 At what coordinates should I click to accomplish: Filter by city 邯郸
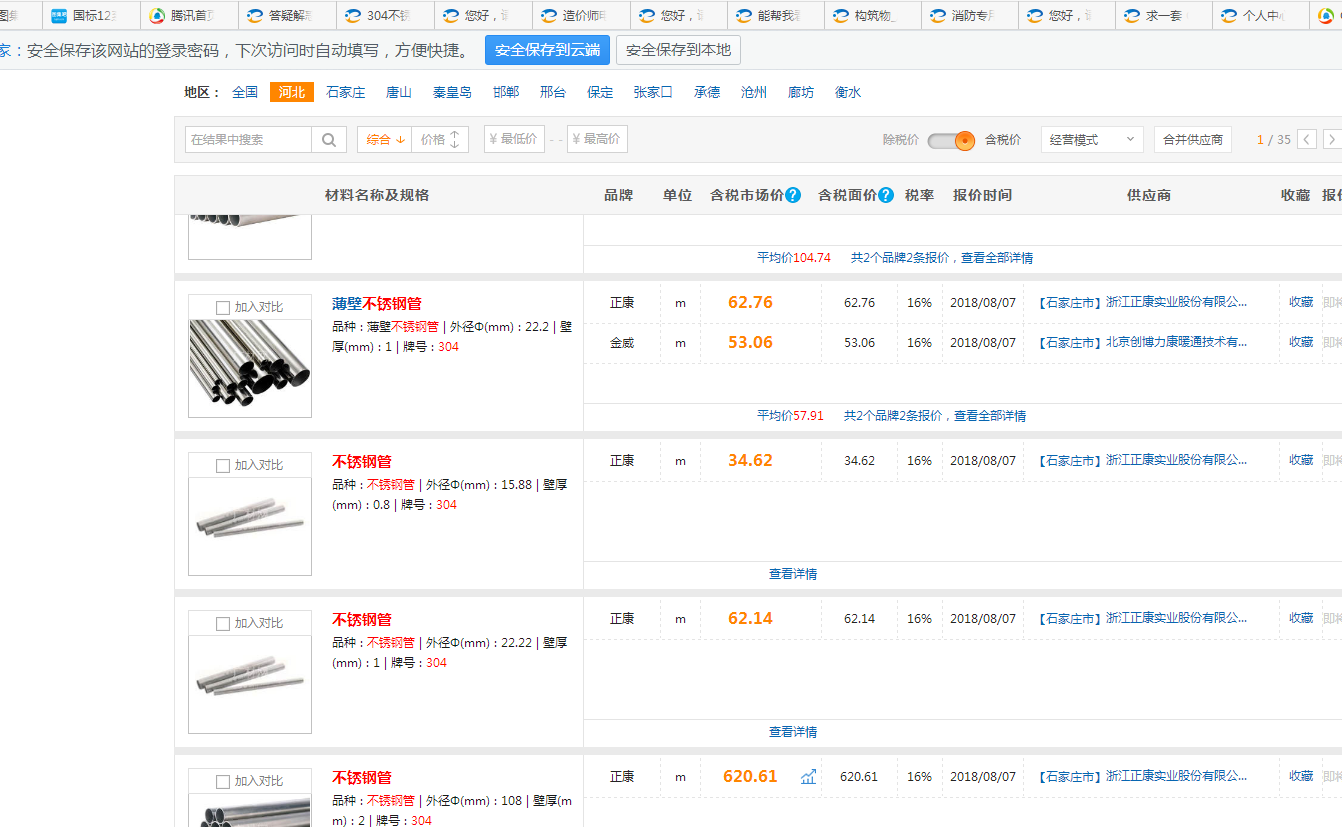tap(506, 92)
